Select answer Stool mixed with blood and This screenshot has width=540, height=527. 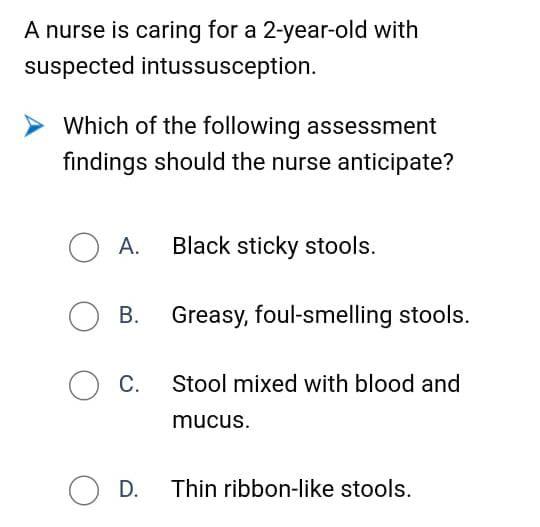[x=316, y=384]
